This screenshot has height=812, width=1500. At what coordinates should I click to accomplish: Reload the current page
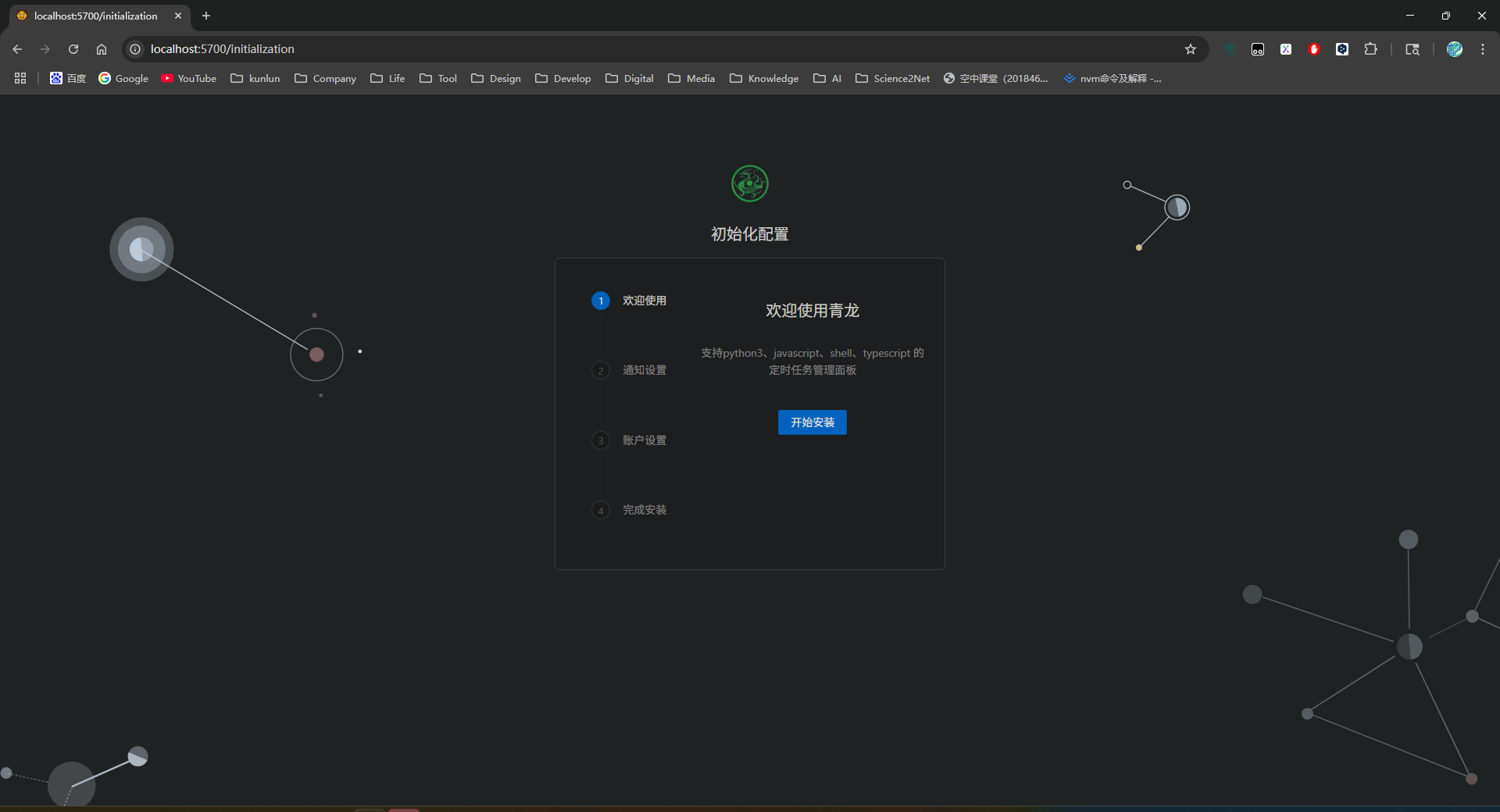coord(73,49)
